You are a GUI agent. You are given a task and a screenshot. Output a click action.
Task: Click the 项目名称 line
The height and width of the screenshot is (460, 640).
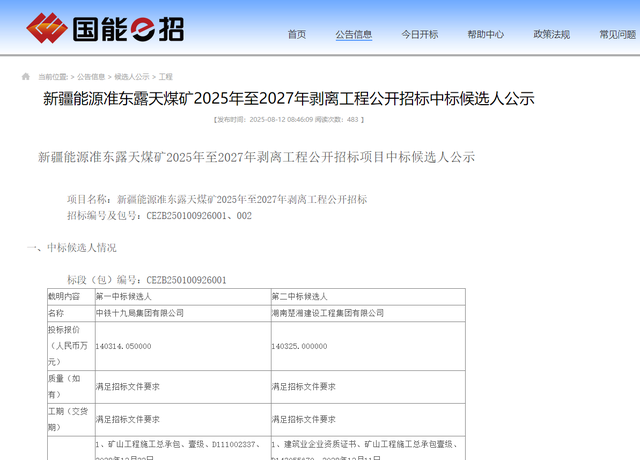[217, 199]
